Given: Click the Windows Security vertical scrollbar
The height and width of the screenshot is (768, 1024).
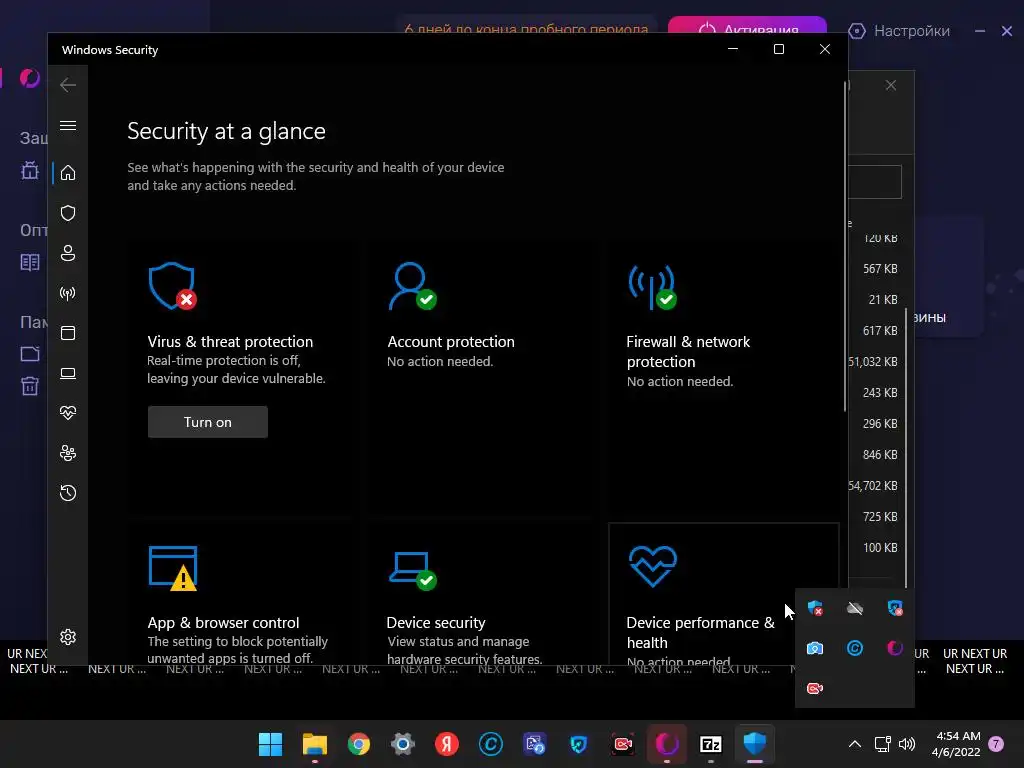Looking at the screenshot, I should tap(845, 247).
